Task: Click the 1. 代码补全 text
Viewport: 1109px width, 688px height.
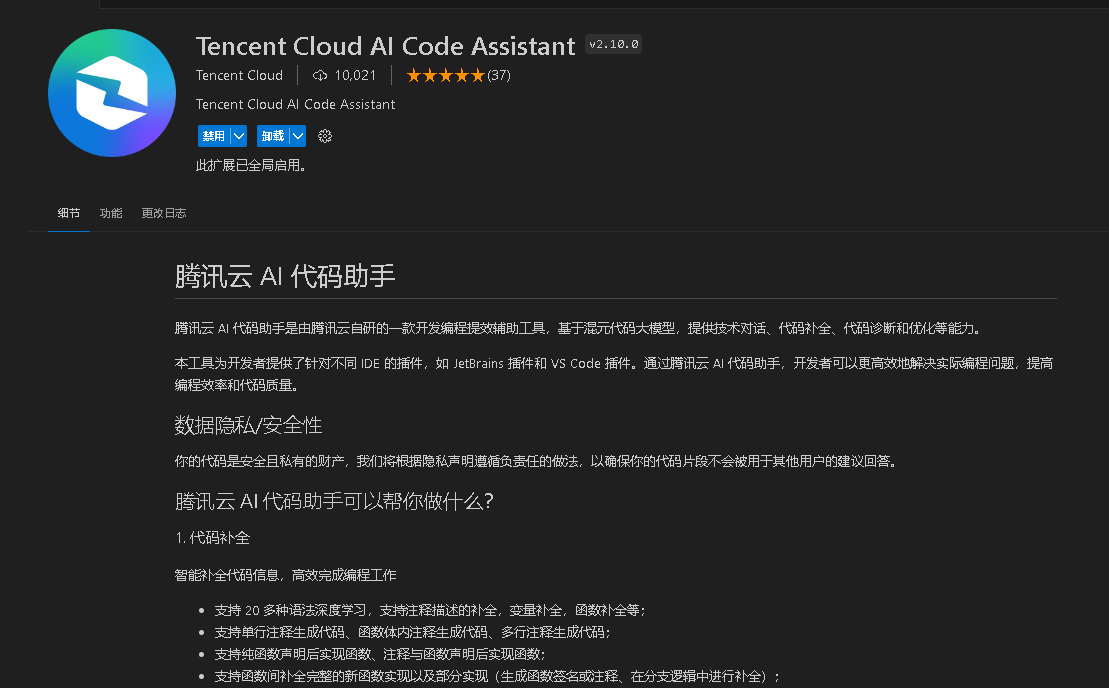Action: point(212,537)
